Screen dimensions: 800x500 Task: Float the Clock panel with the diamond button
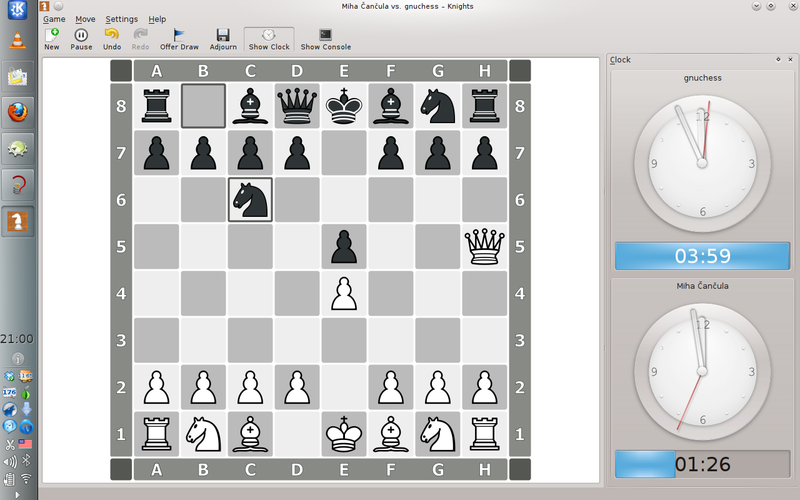click(x=778, y=60)
